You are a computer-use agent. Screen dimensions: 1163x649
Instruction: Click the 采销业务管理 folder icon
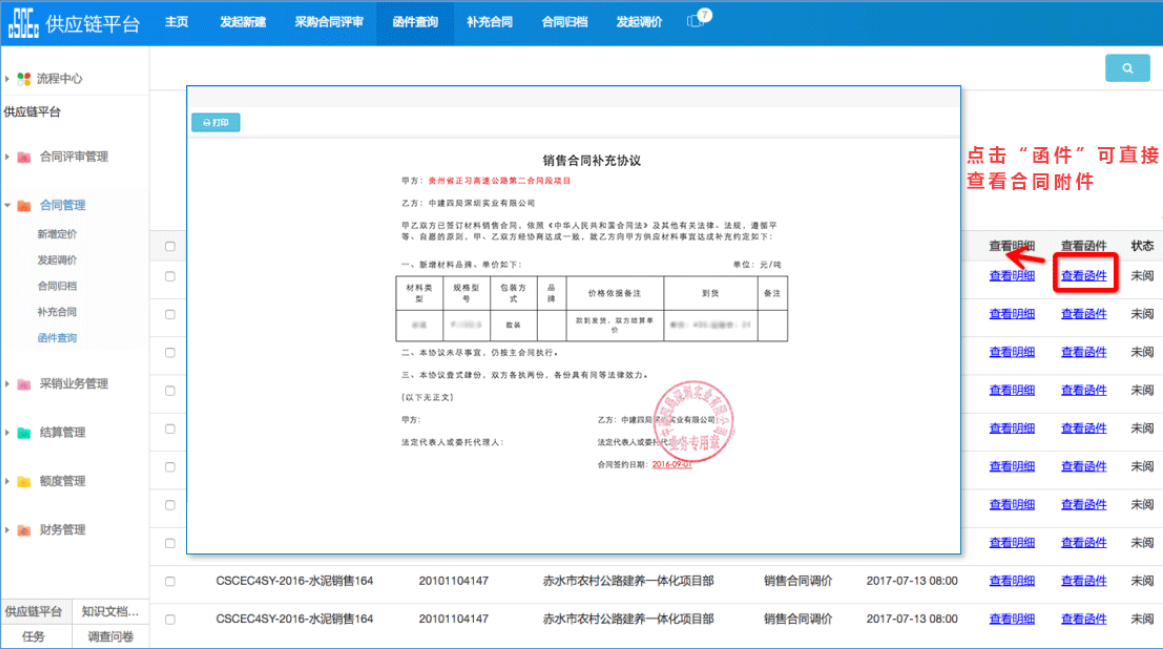pos(24,384)
